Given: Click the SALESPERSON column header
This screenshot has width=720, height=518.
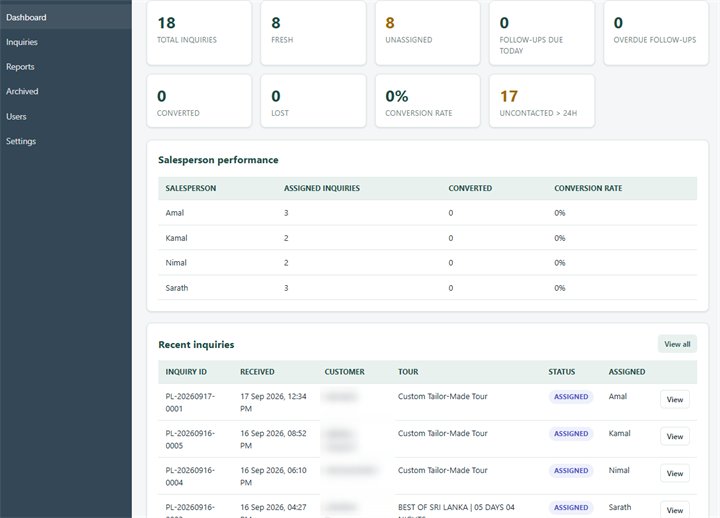Looking at the screenshot, I should [x=191, y=188].
